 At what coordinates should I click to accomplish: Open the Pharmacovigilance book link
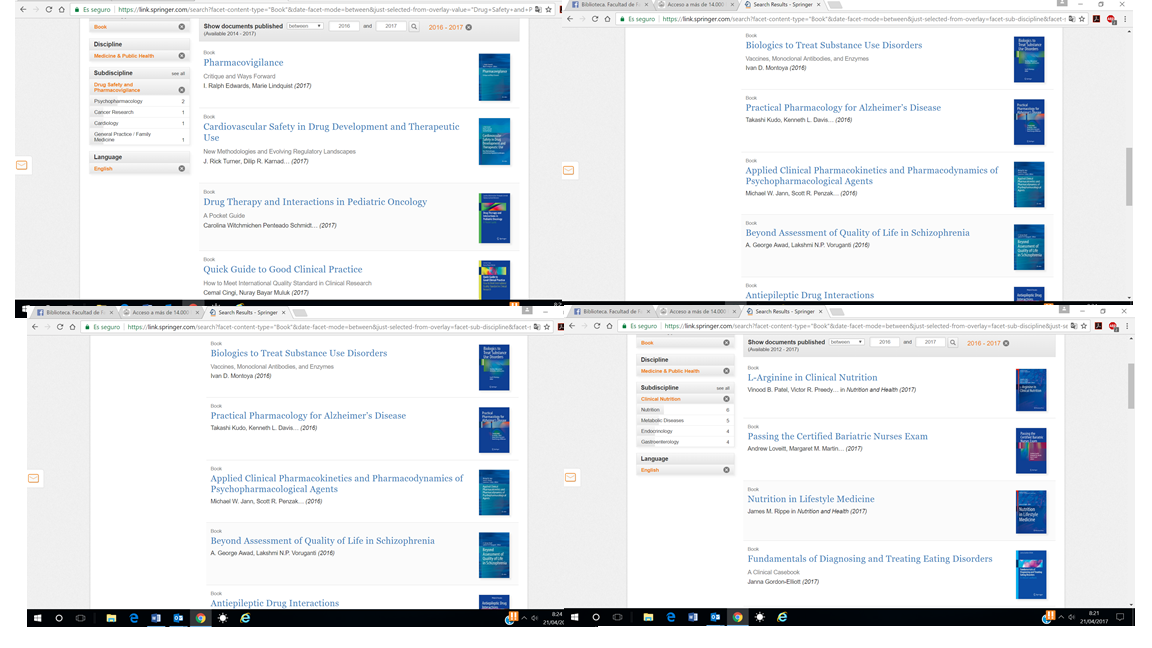pyautogui.click(x=243, y=63)
